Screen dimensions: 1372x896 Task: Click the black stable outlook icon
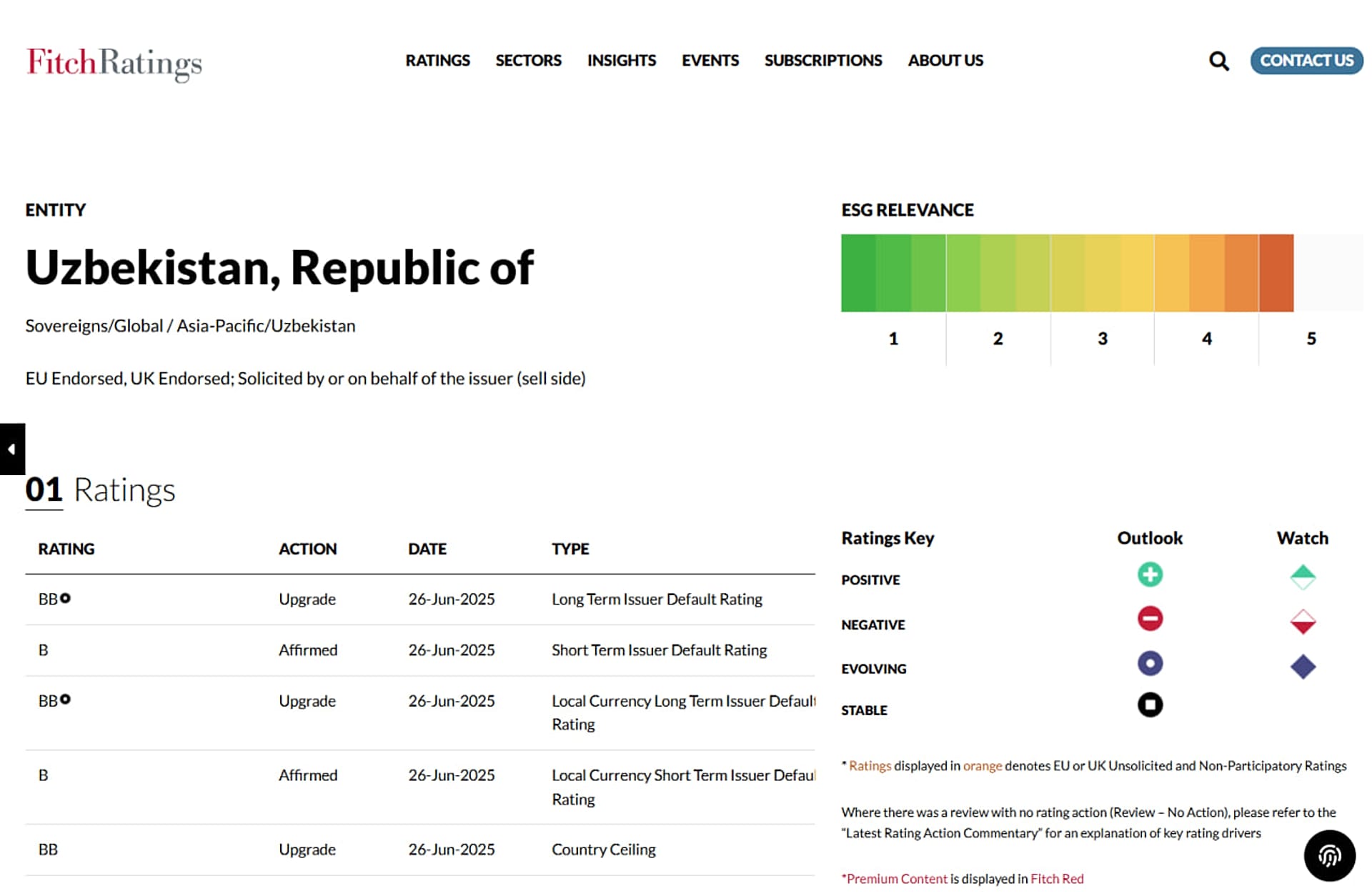(1150, 705)
